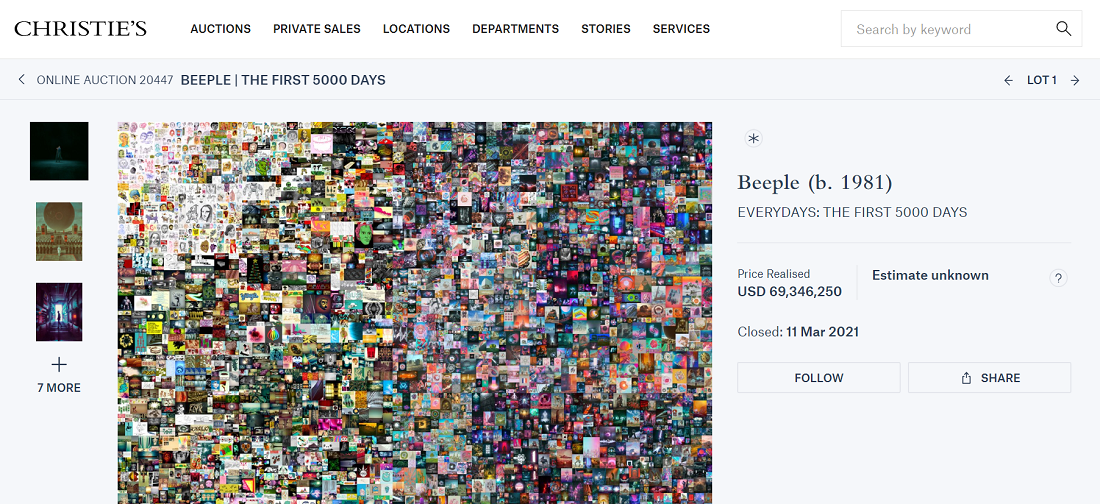Go to next lot arrow

[x=1075, y=80]
